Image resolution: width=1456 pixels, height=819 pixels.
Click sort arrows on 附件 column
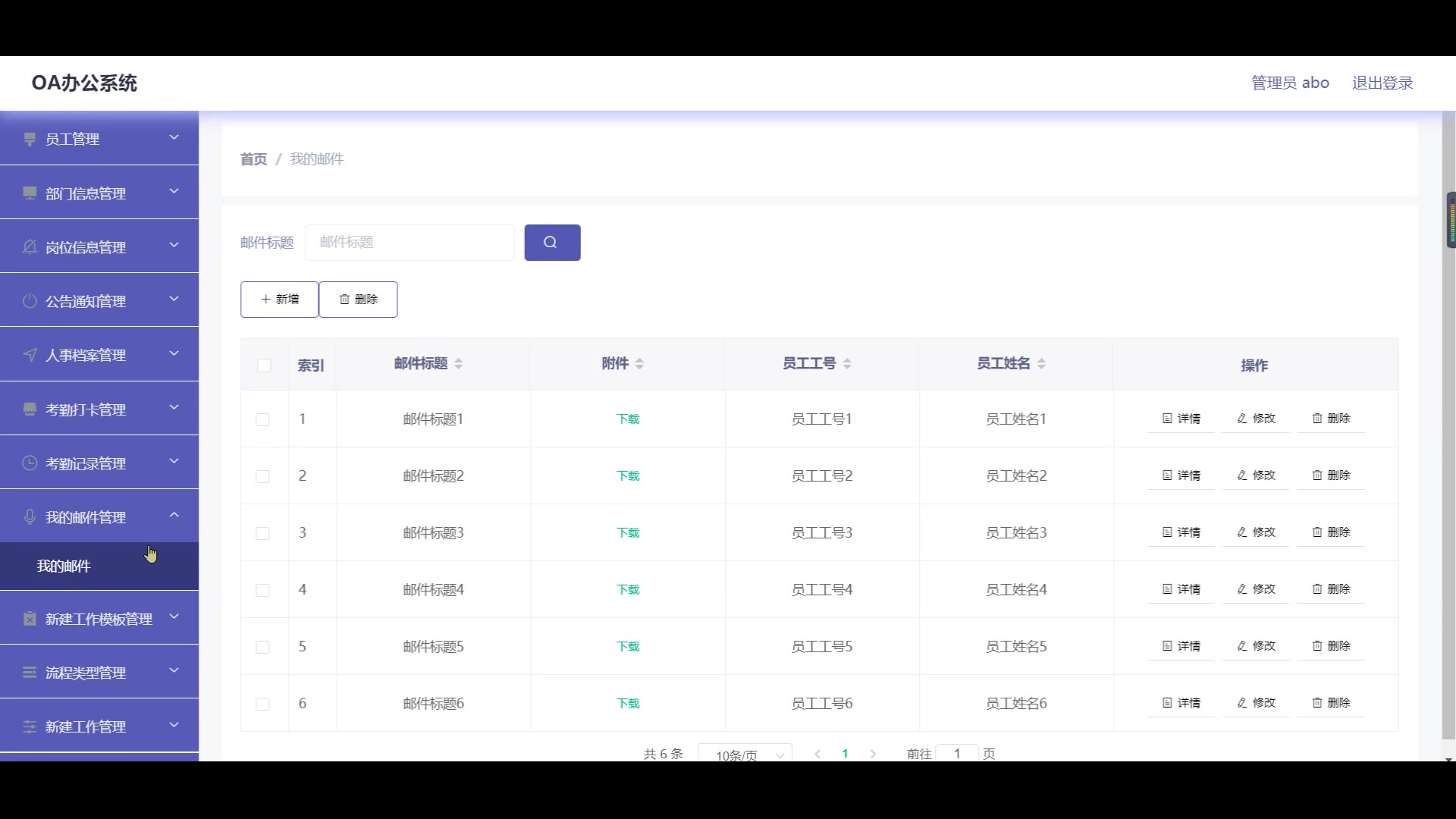[x=639, y=364]
